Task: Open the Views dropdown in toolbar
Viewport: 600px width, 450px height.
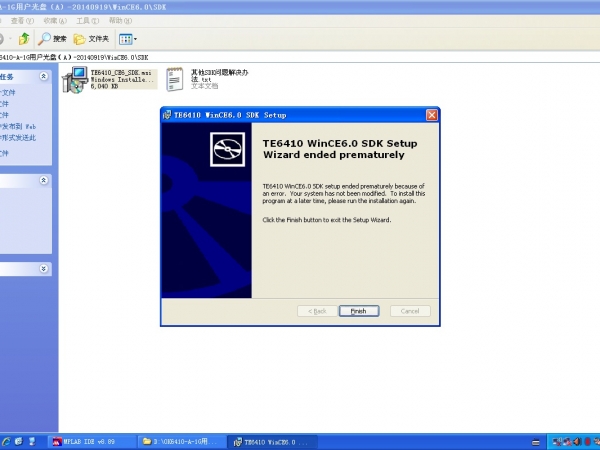Action: click(127, 39)
